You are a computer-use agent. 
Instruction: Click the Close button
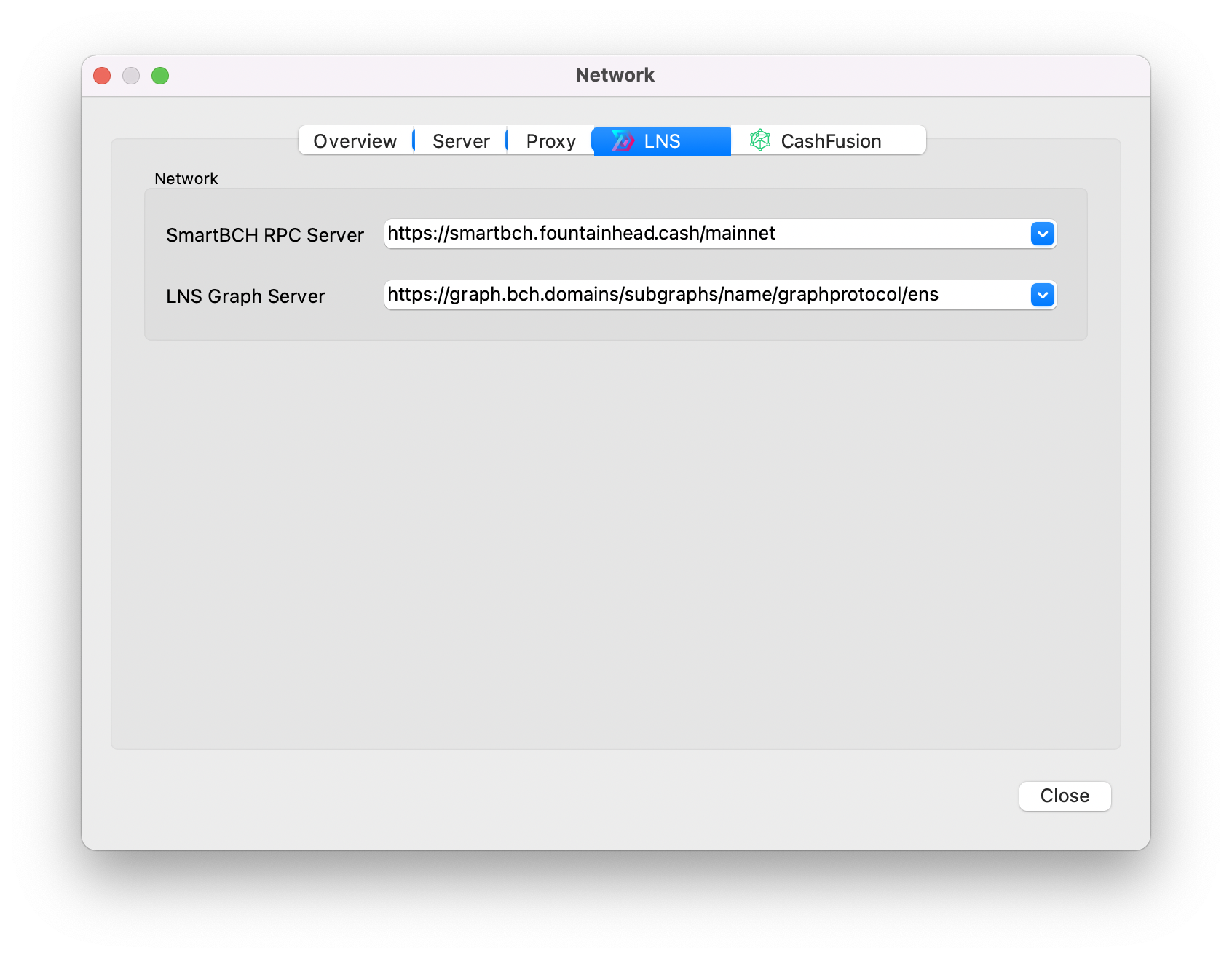click(1065, 796)
